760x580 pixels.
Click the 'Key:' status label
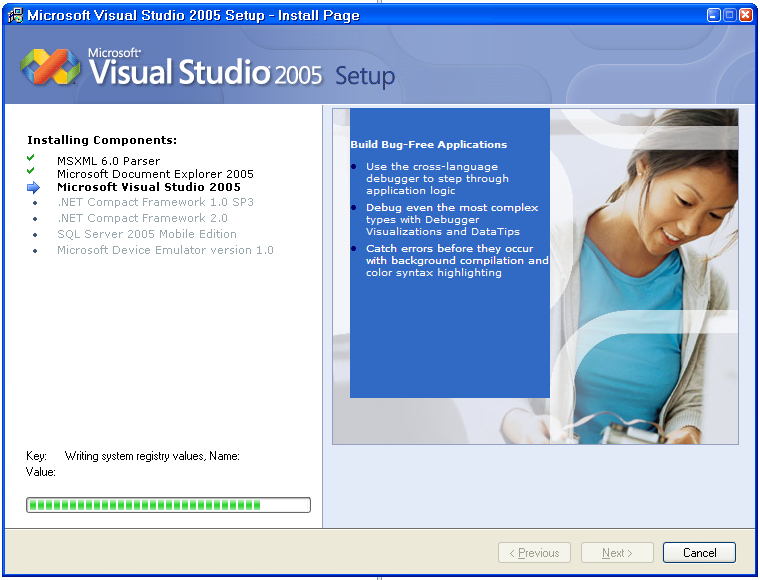tap(36, 456)
